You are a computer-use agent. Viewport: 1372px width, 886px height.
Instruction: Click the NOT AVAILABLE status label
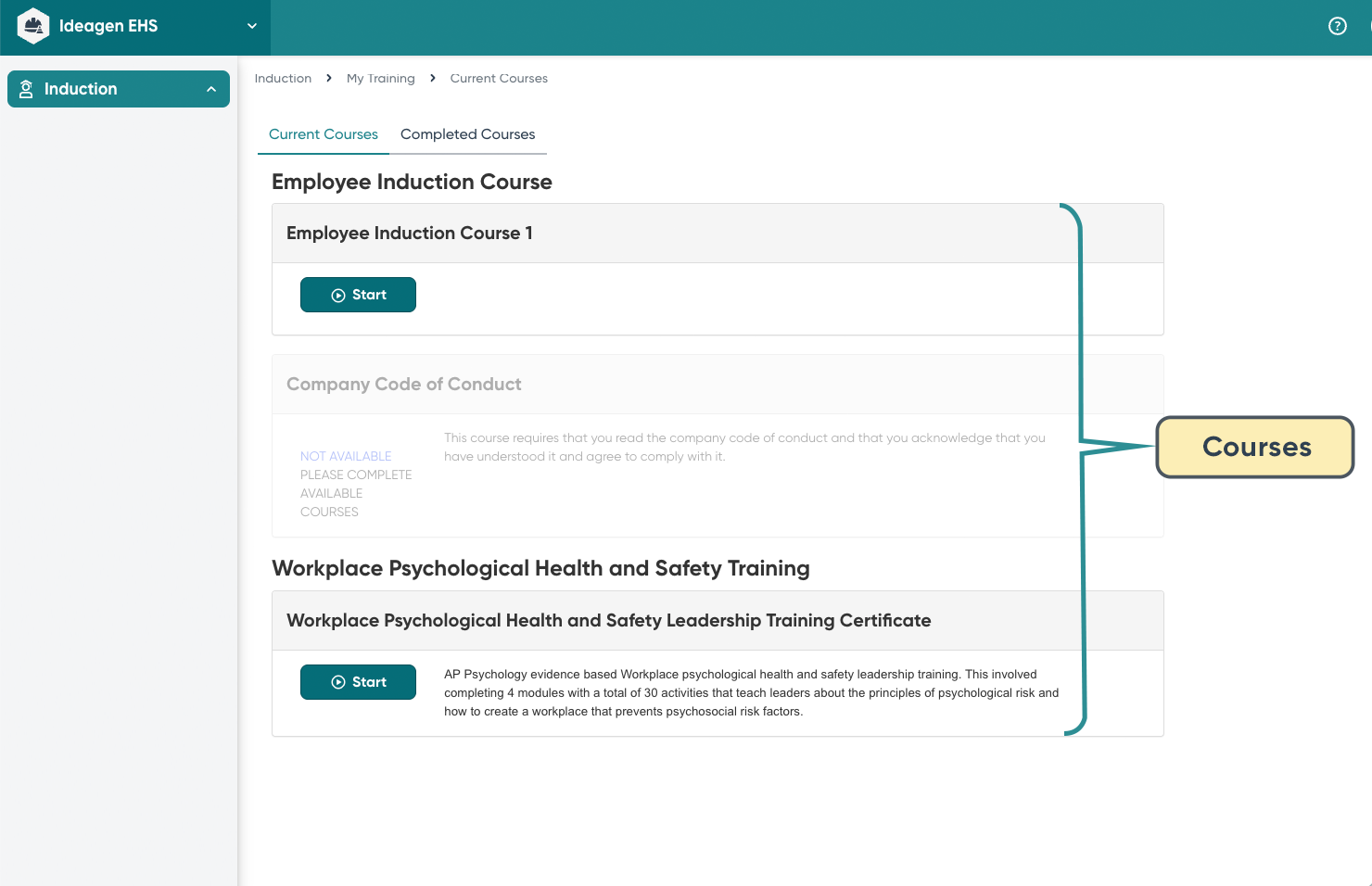346,456
